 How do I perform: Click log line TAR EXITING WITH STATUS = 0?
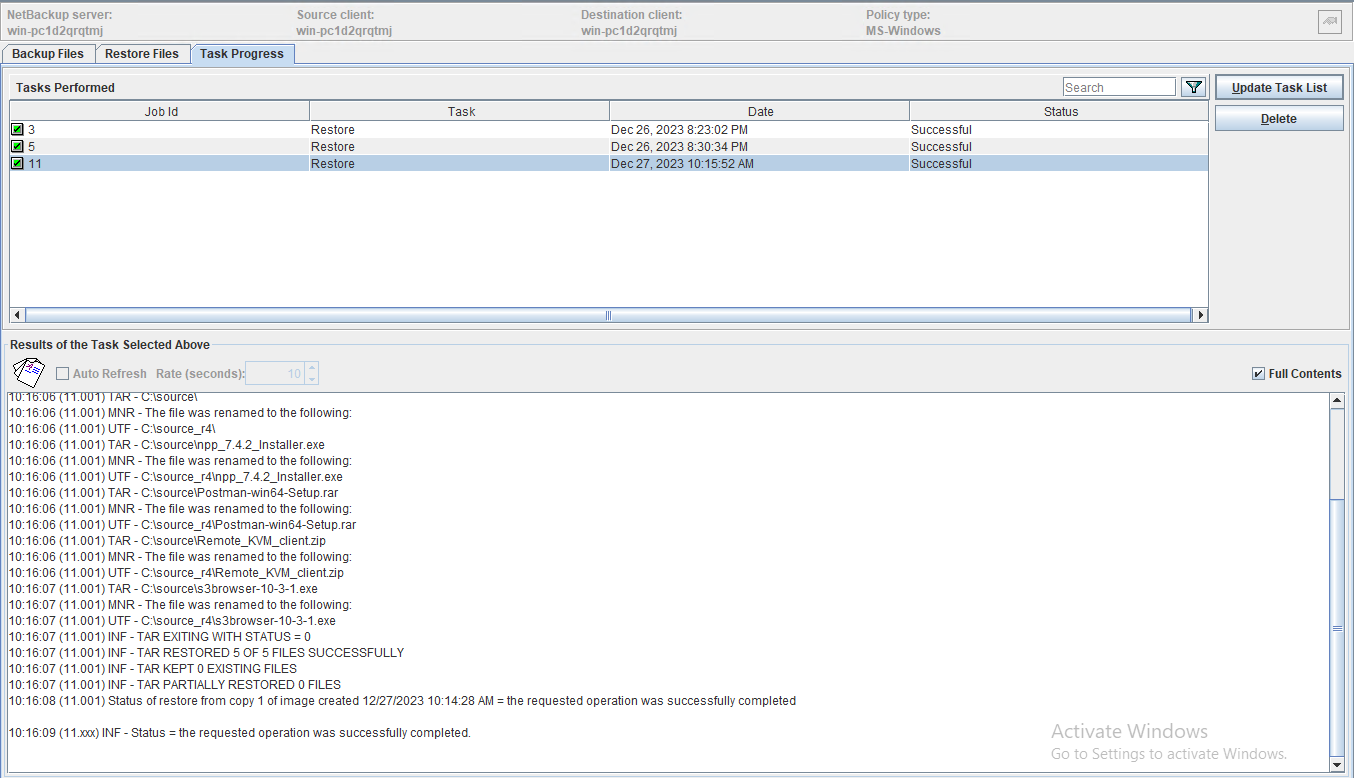pyautogui.click(x=159, y=637)
